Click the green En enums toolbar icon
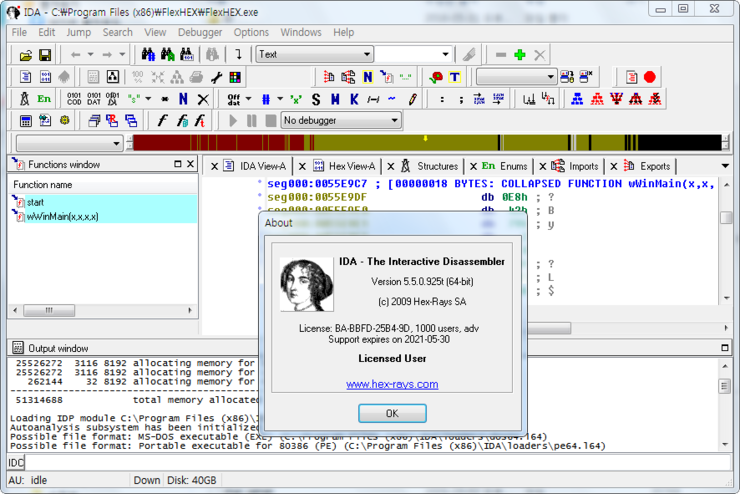 coord(44,99)
